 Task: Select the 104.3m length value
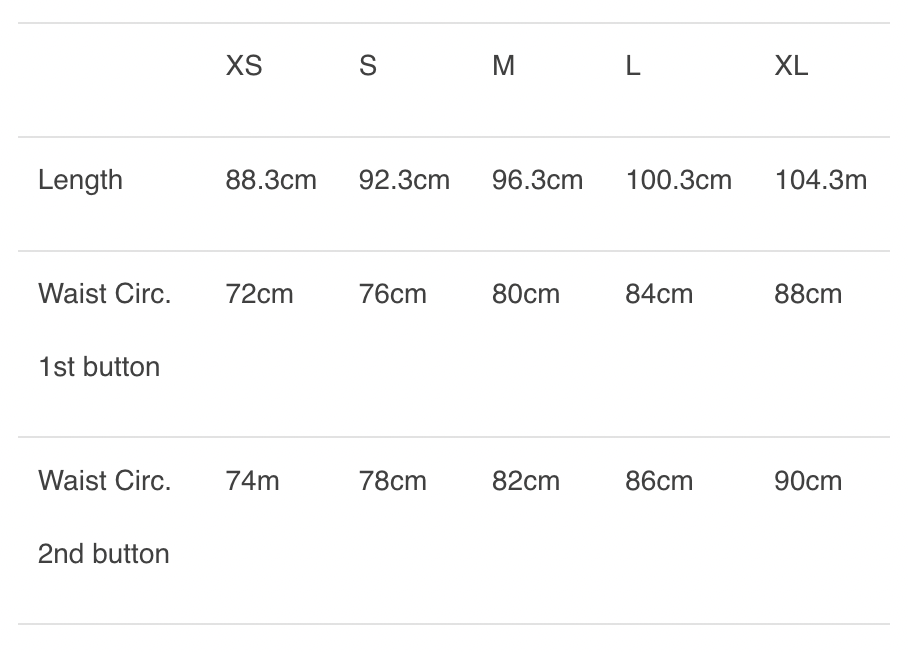pos(821,180)
